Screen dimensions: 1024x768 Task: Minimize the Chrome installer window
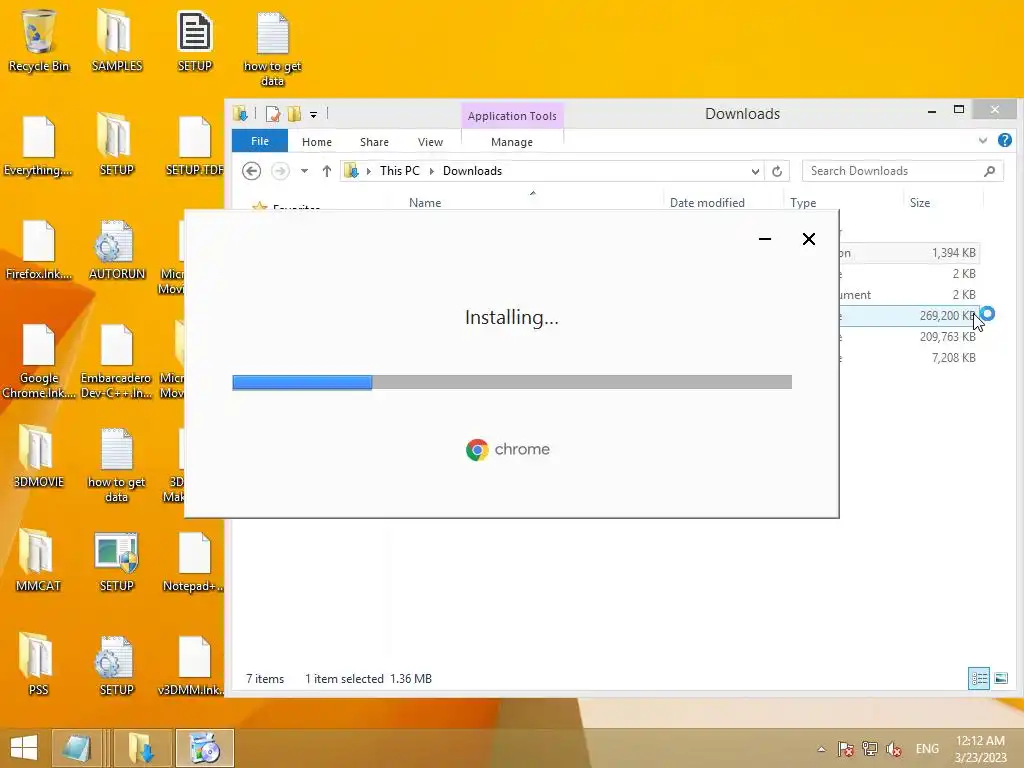765,239
